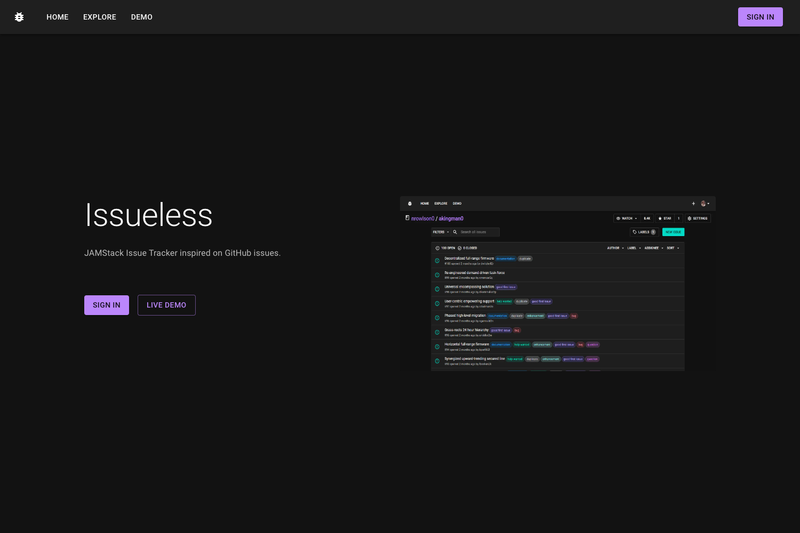Click the Issueless heading text
This screenshot has height=533, width=800.
coord(148,215)
